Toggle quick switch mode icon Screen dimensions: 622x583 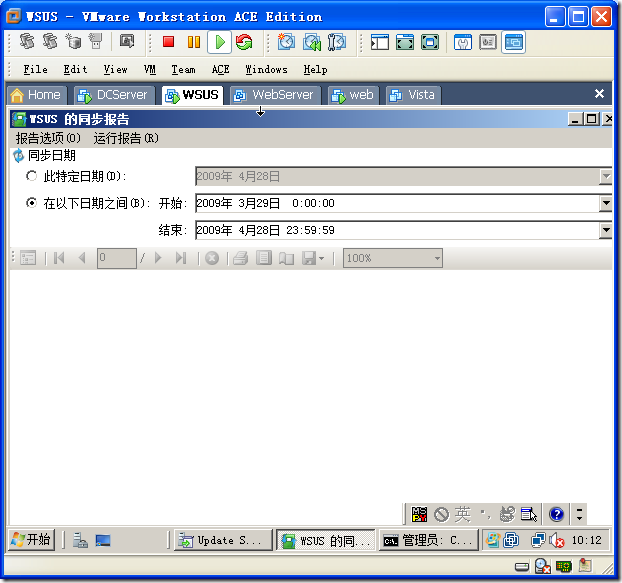point(430,42)
